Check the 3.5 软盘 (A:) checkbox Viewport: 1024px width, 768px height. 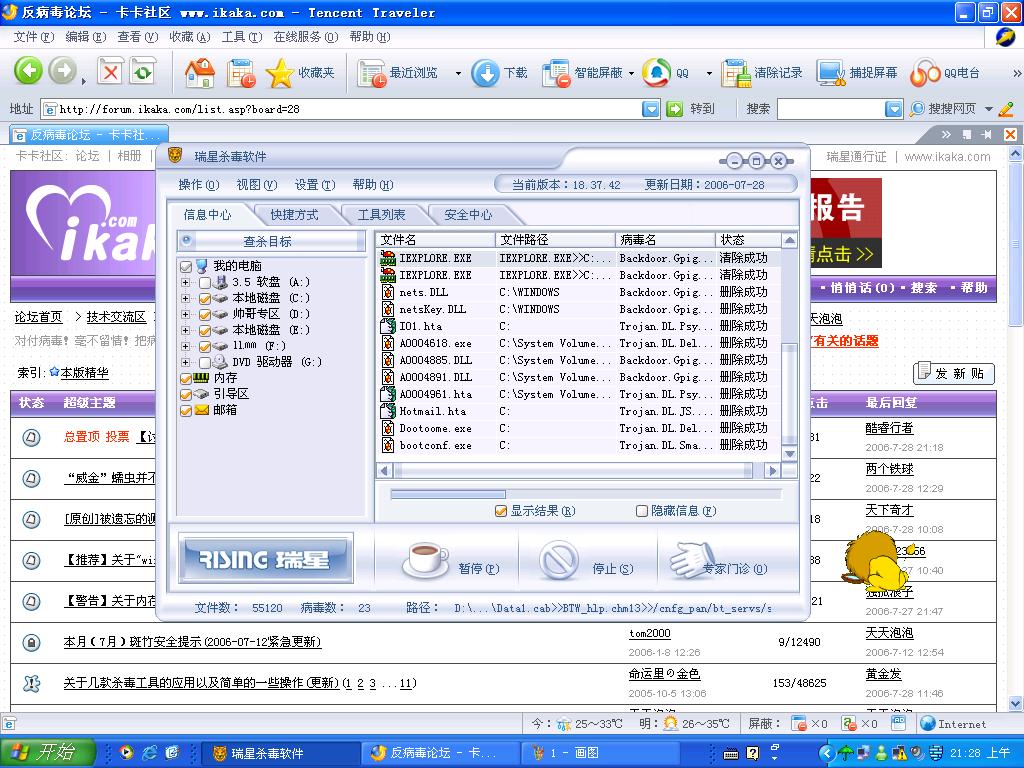(205, 283)
